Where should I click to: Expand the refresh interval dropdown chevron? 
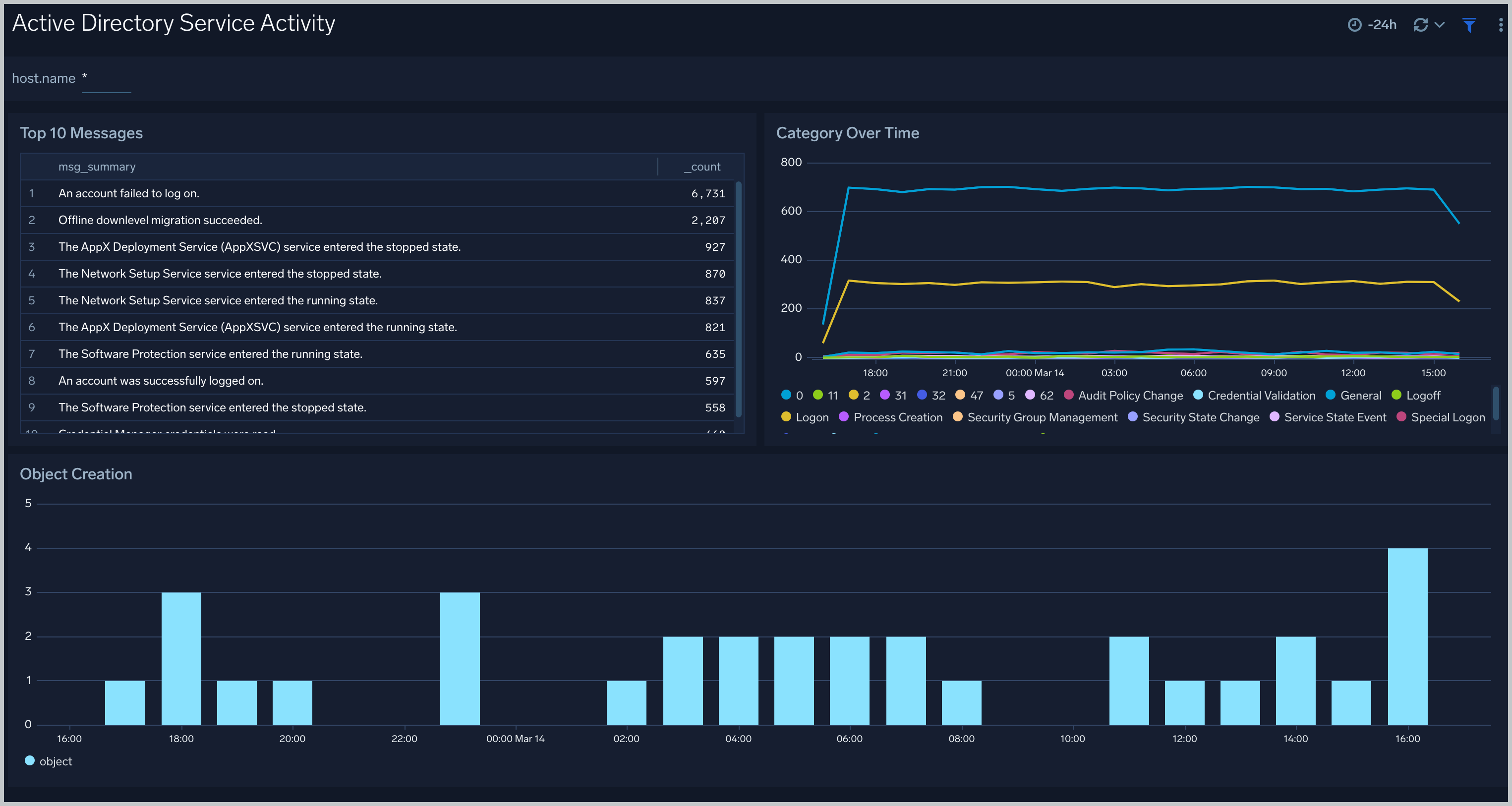tap(1439, 25)
